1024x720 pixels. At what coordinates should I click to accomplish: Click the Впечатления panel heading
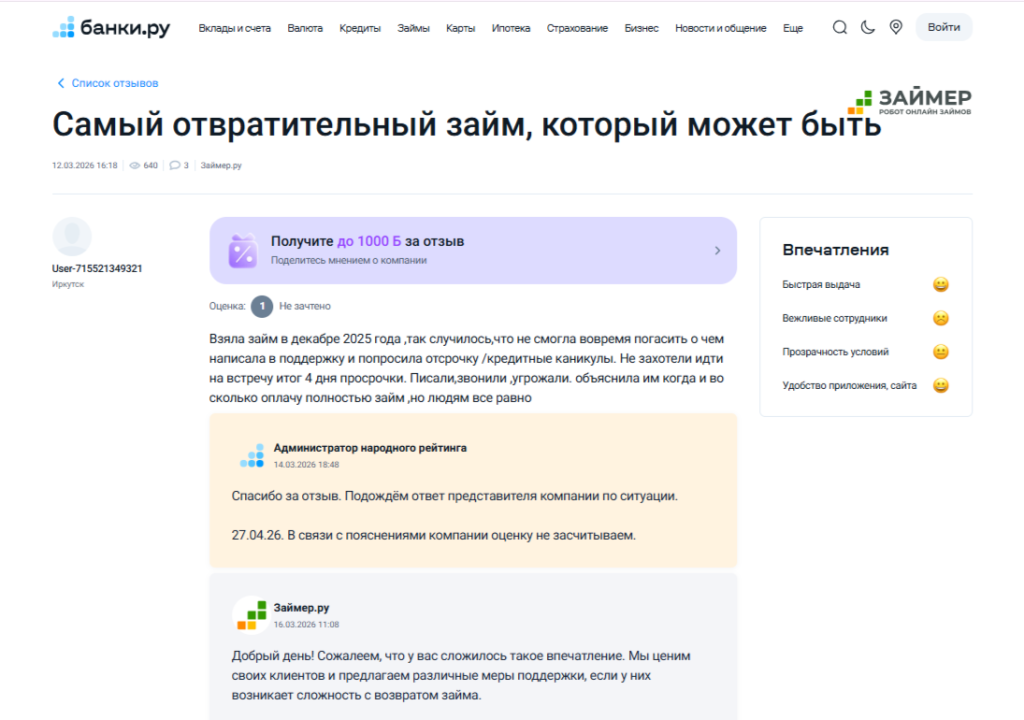point(835,250)
